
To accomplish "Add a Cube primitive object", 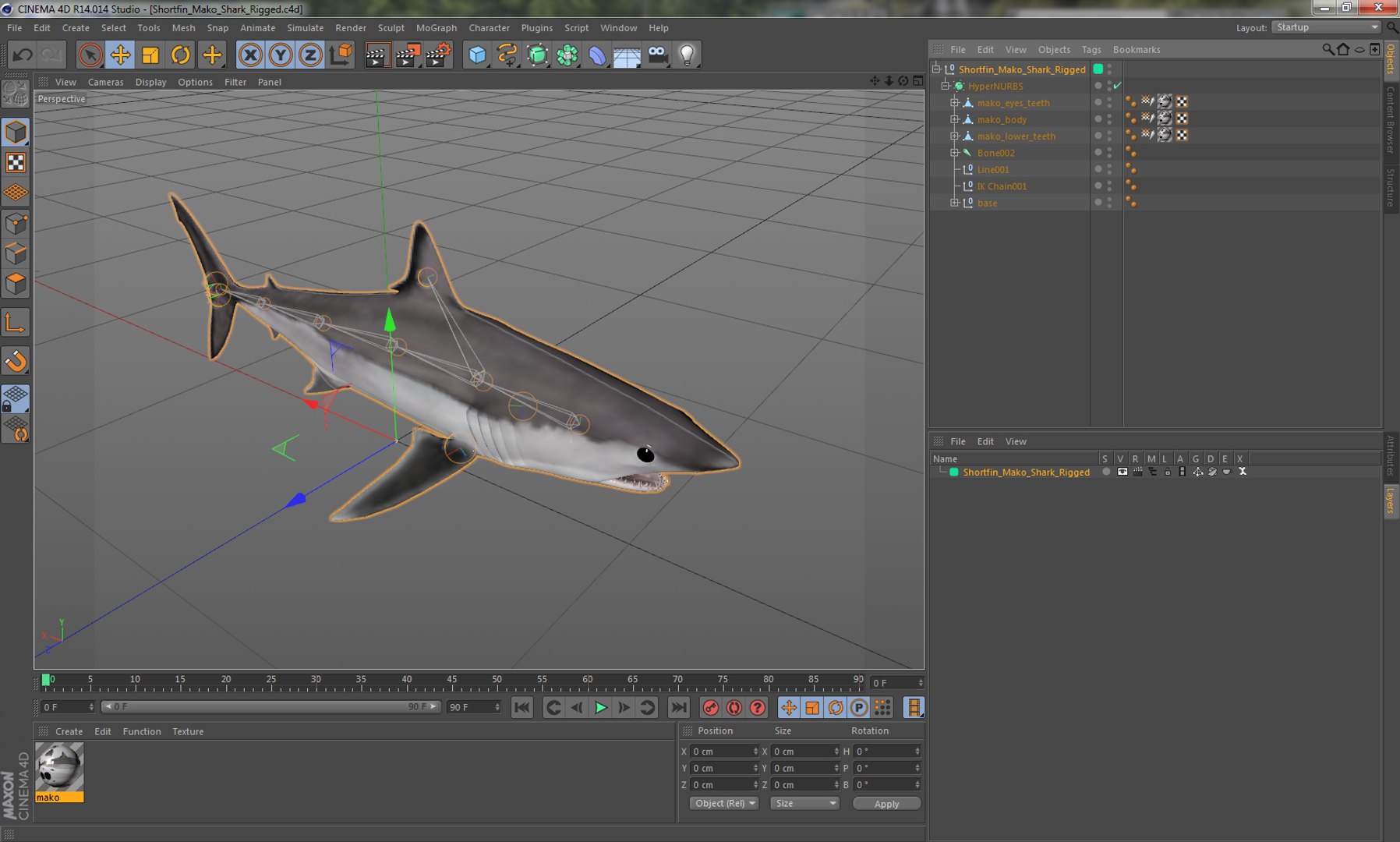I will 477,55.
